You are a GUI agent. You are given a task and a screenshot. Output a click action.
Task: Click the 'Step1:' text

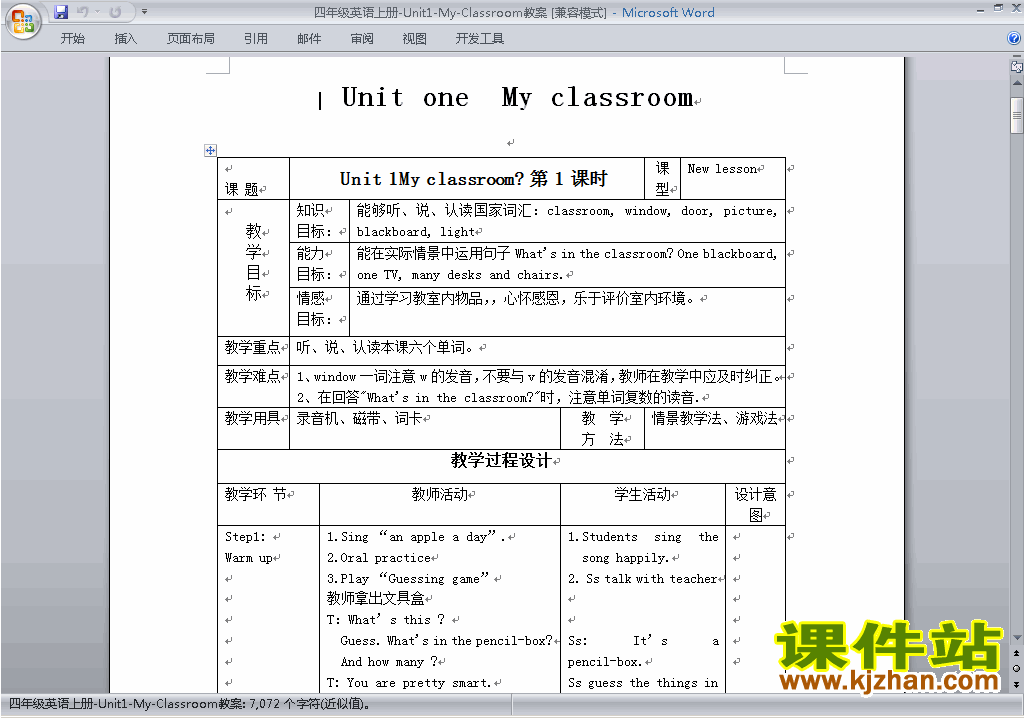[x=245, y=537]
